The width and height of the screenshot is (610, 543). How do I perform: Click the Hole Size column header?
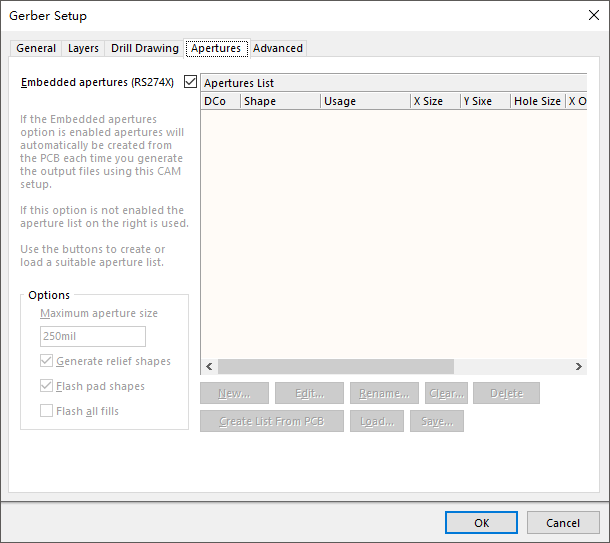pos(537,101)
